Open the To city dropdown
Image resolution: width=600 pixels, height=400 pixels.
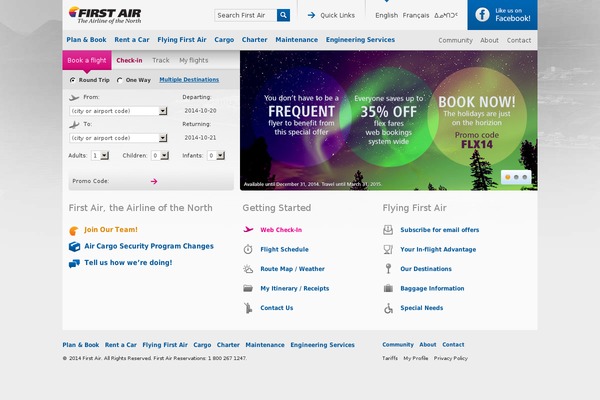[x=163, y=138]
